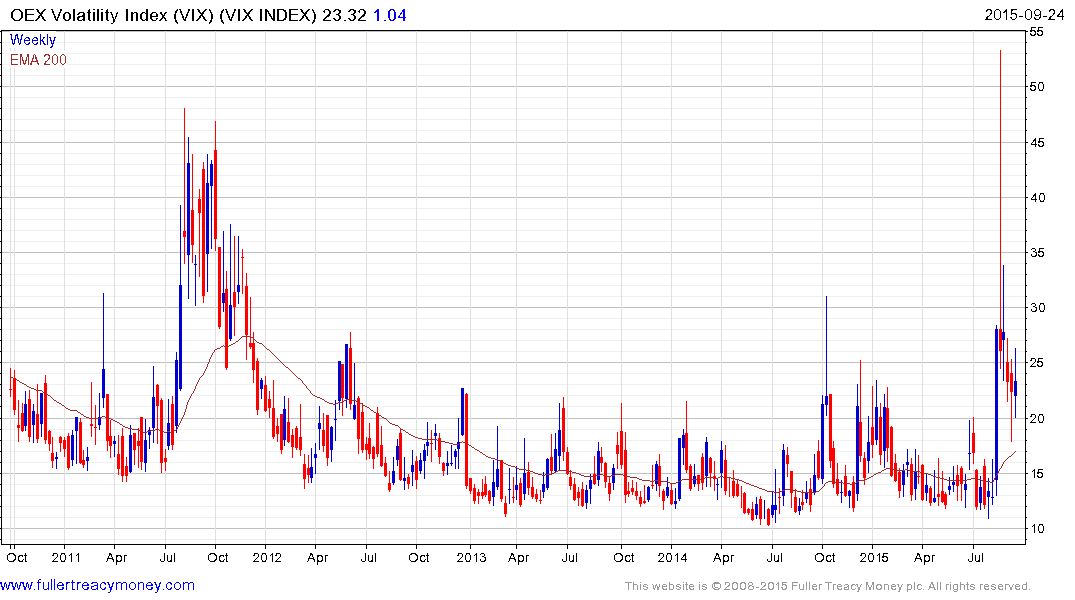The image size is (1075, 600).
Task: Click the x-axis label 2015
Action: tap(873, 557)
